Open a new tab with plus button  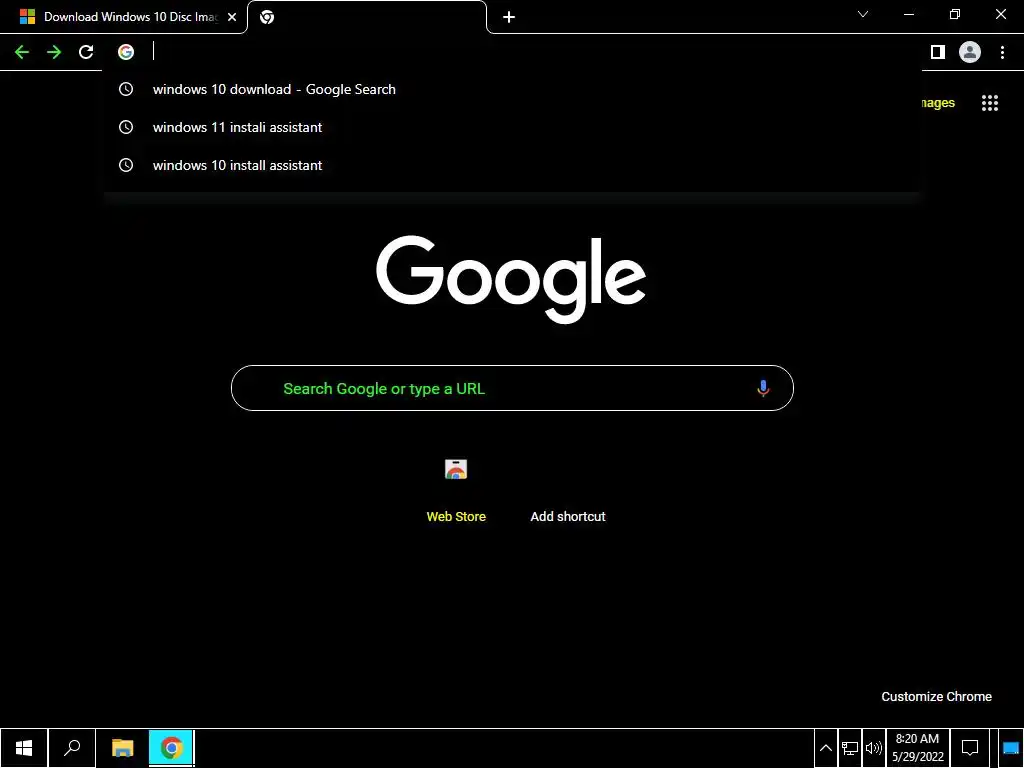coord(509,17)
